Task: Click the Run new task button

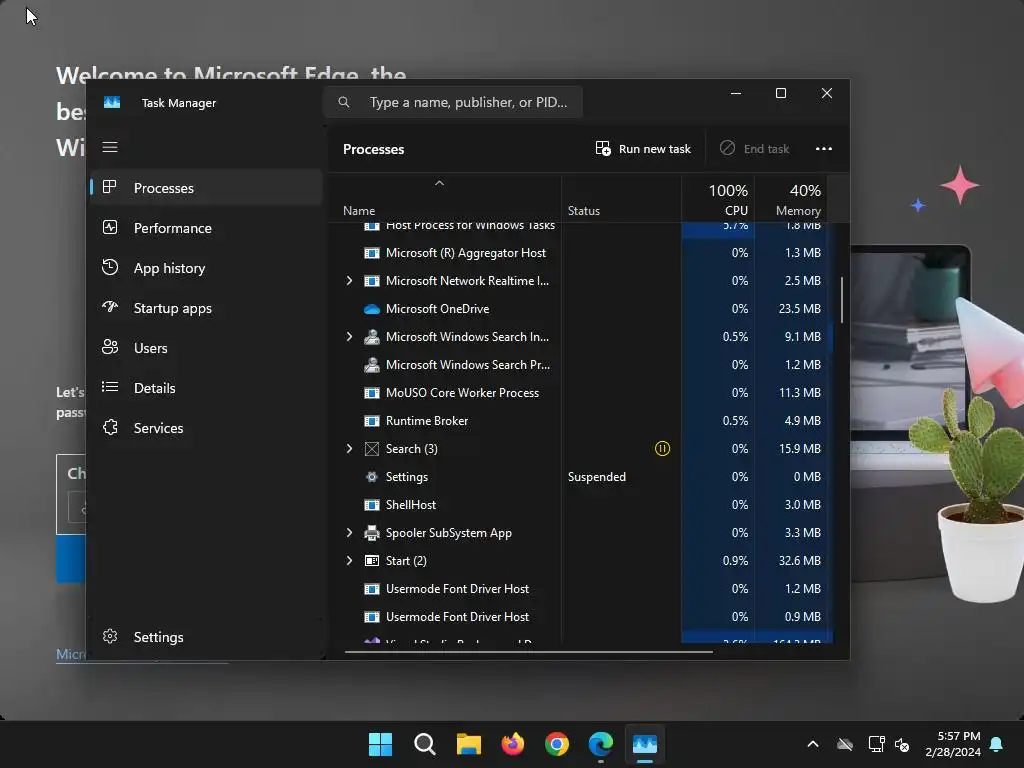Action: coord(643,149)
